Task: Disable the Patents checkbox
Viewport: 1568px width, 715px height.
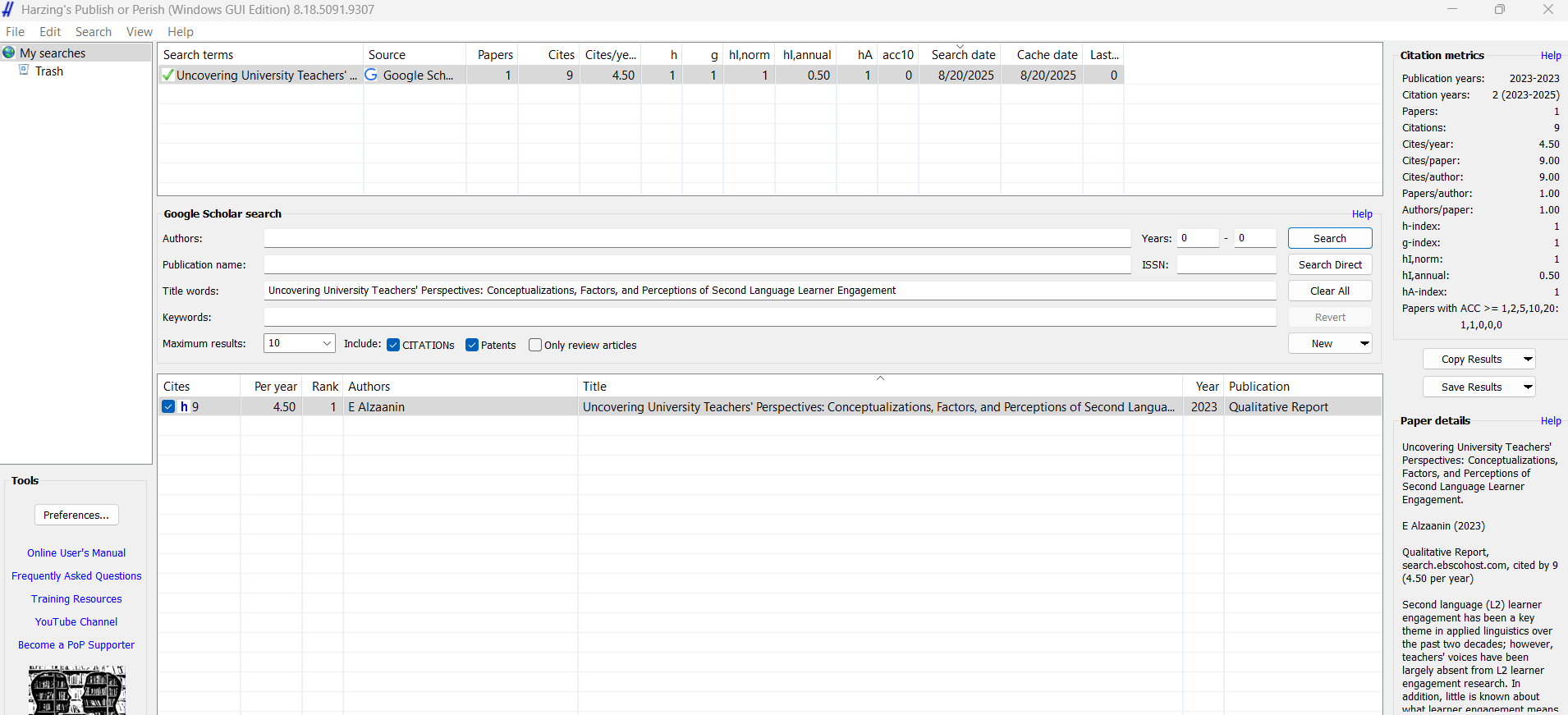Action: [472, 345]
